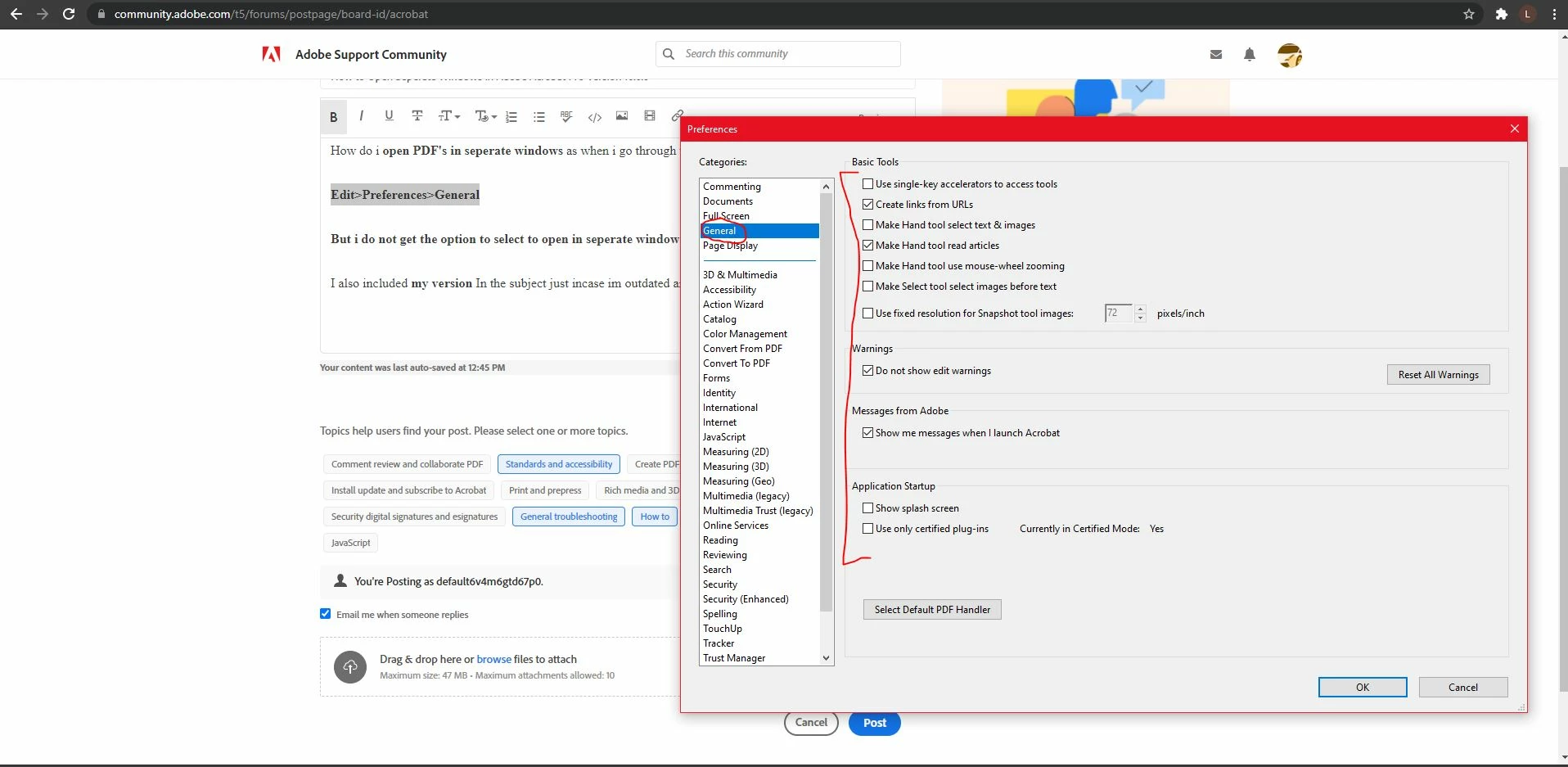Toggle italic formatting in post editor
Image resolution: width=1568 pixels, height=767 pixels.
click(x=361, y=116)
